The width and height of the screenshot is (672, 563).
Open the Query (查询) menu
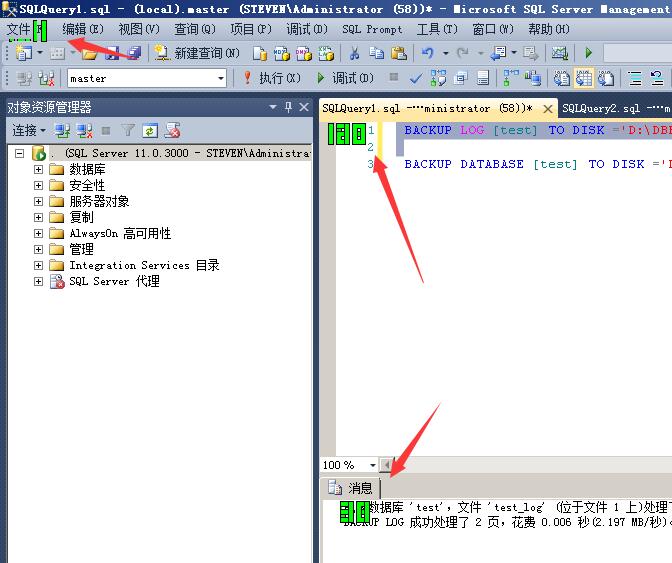[195, 29]
